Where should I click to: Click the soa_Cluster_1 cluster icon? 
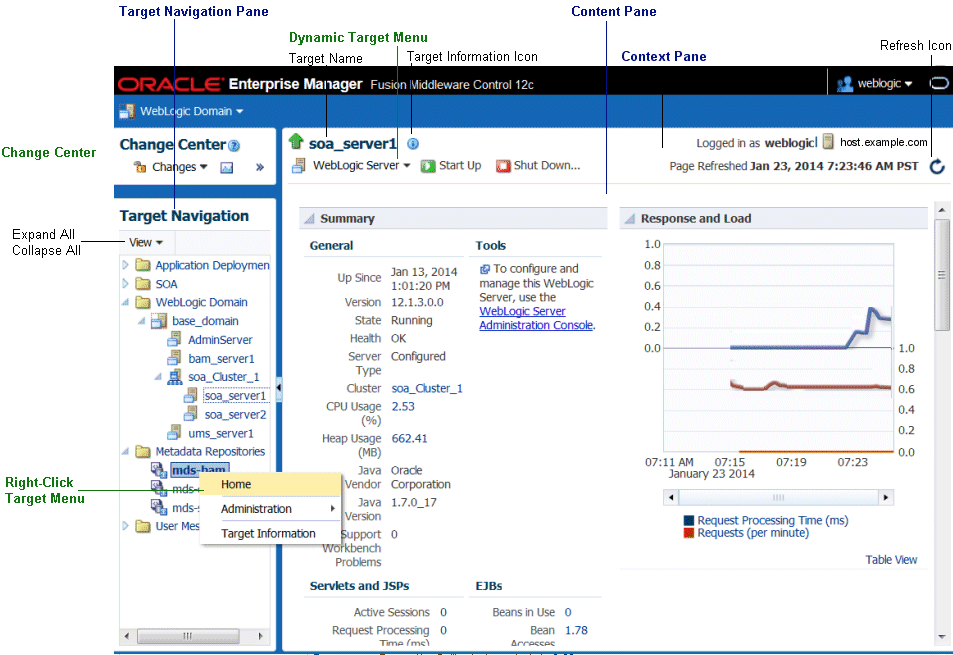coord(175,377)
